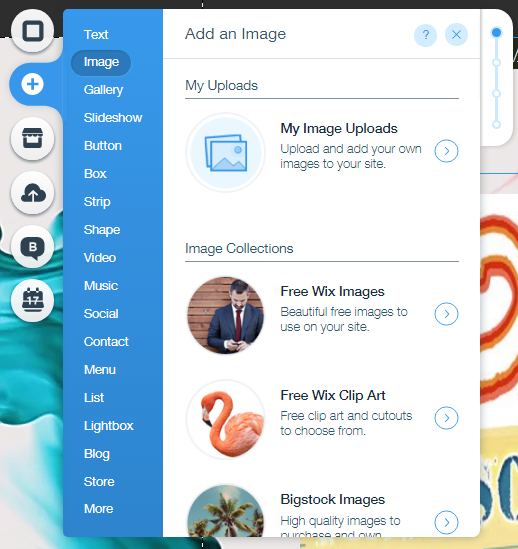Open the Background panel square icon
The height and width of the screenshot is (549, 518).
coord(33,31)
